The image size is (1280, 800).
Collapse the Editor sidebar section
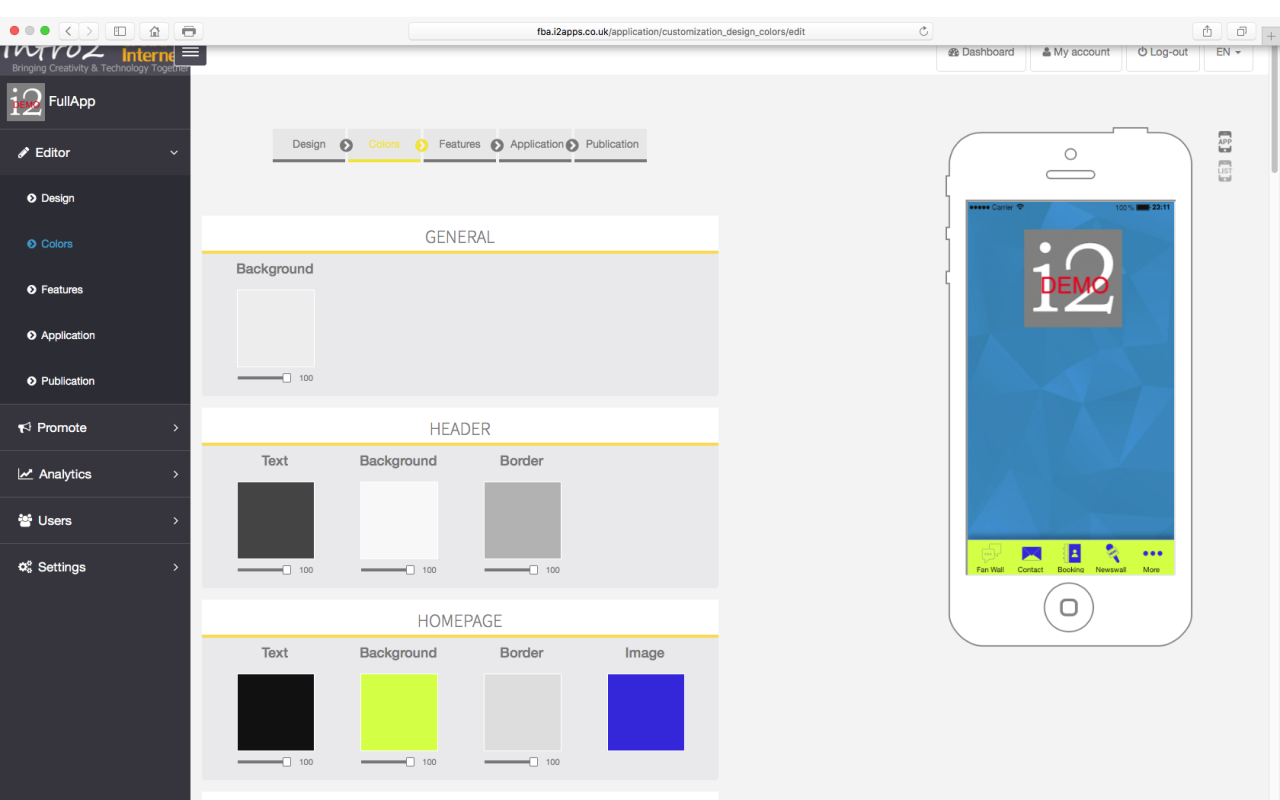click(x=95, y=153)
